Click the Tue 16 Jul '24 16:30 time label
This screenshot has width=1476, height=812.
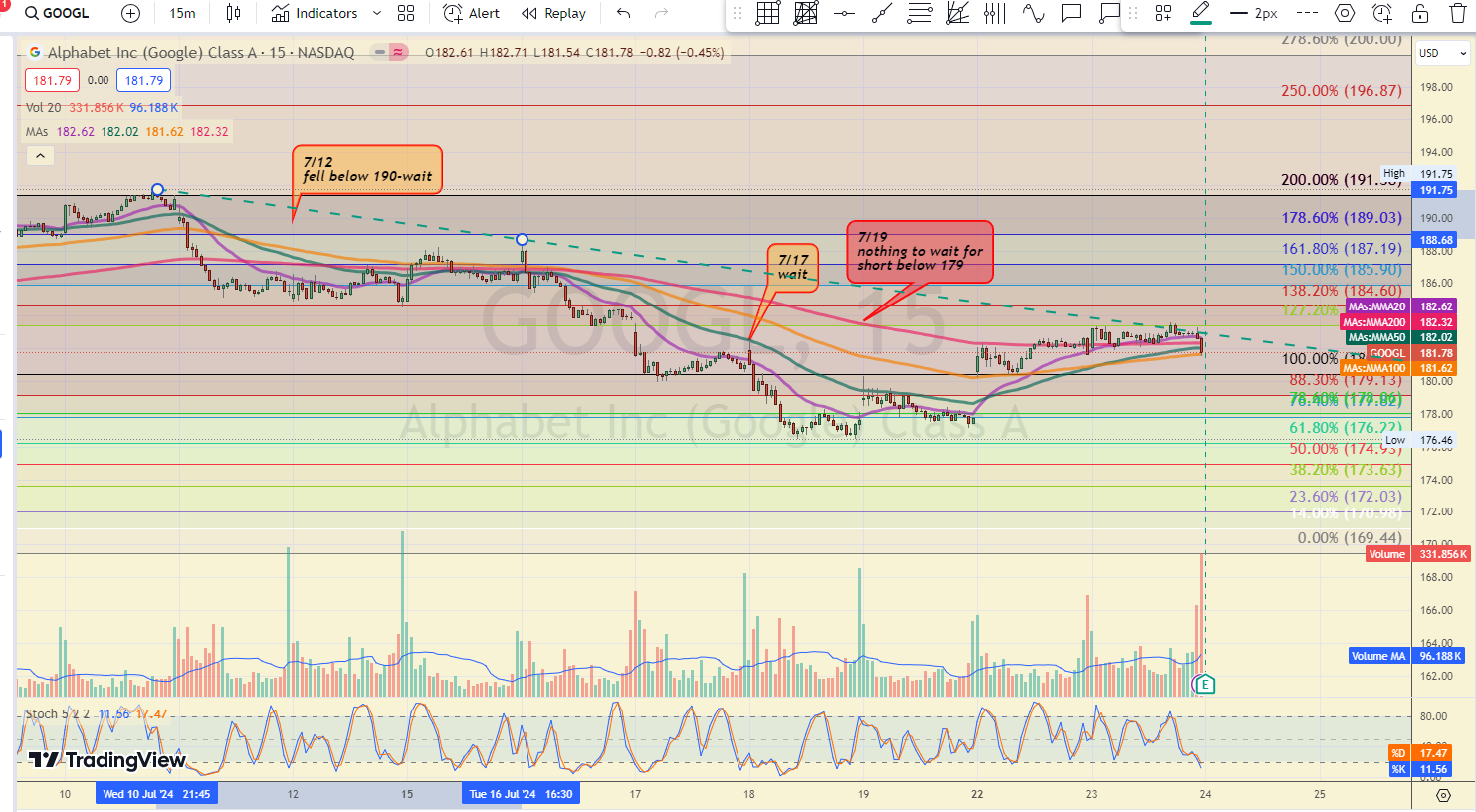point(521,794)
